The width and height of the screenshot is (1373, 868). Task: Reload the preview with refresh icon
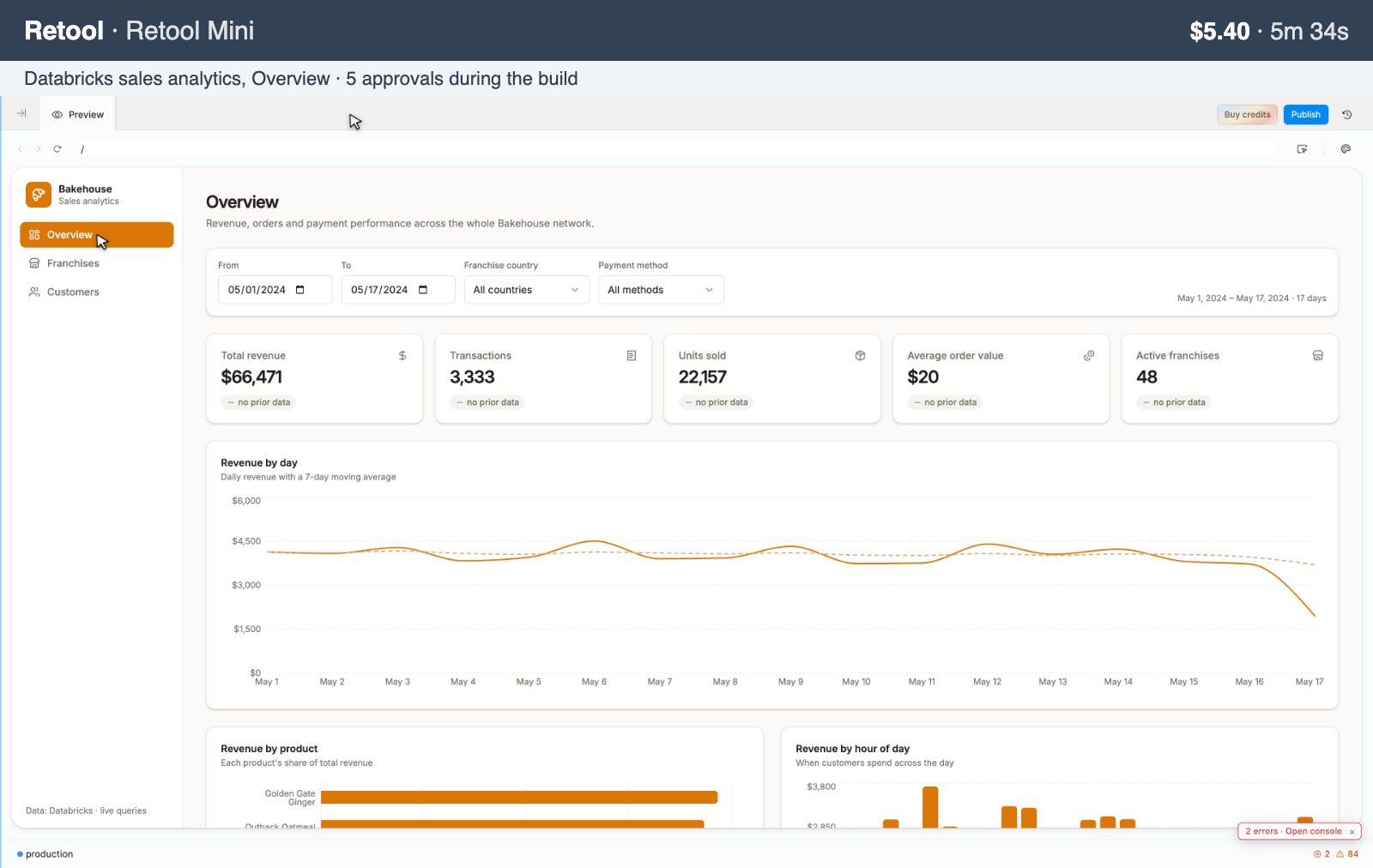coord(57,149)
